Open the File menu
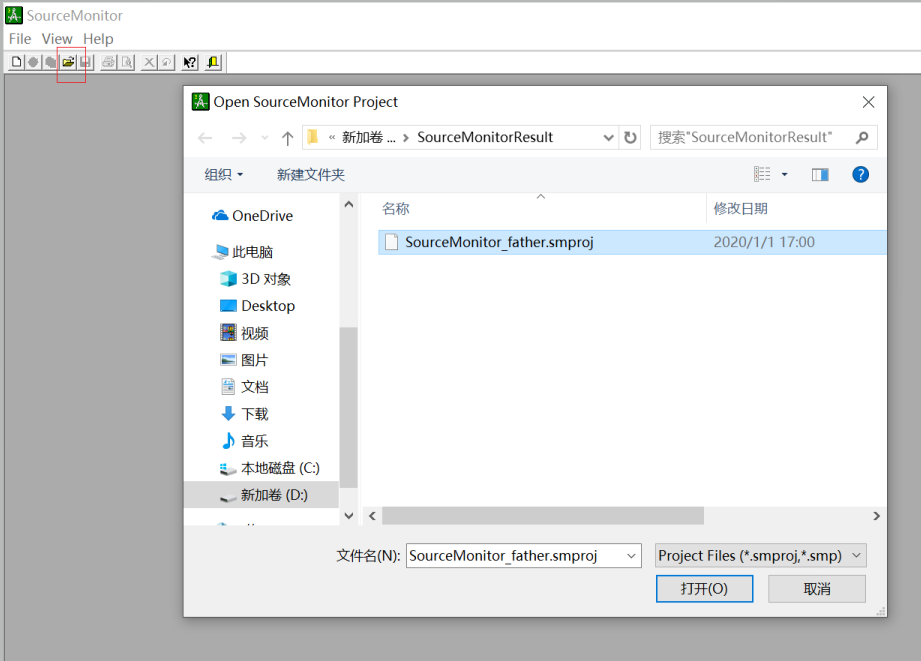Image resolution: width=921 pixels, height=661 pixels. pyautogui.click(x=19, y=38)
